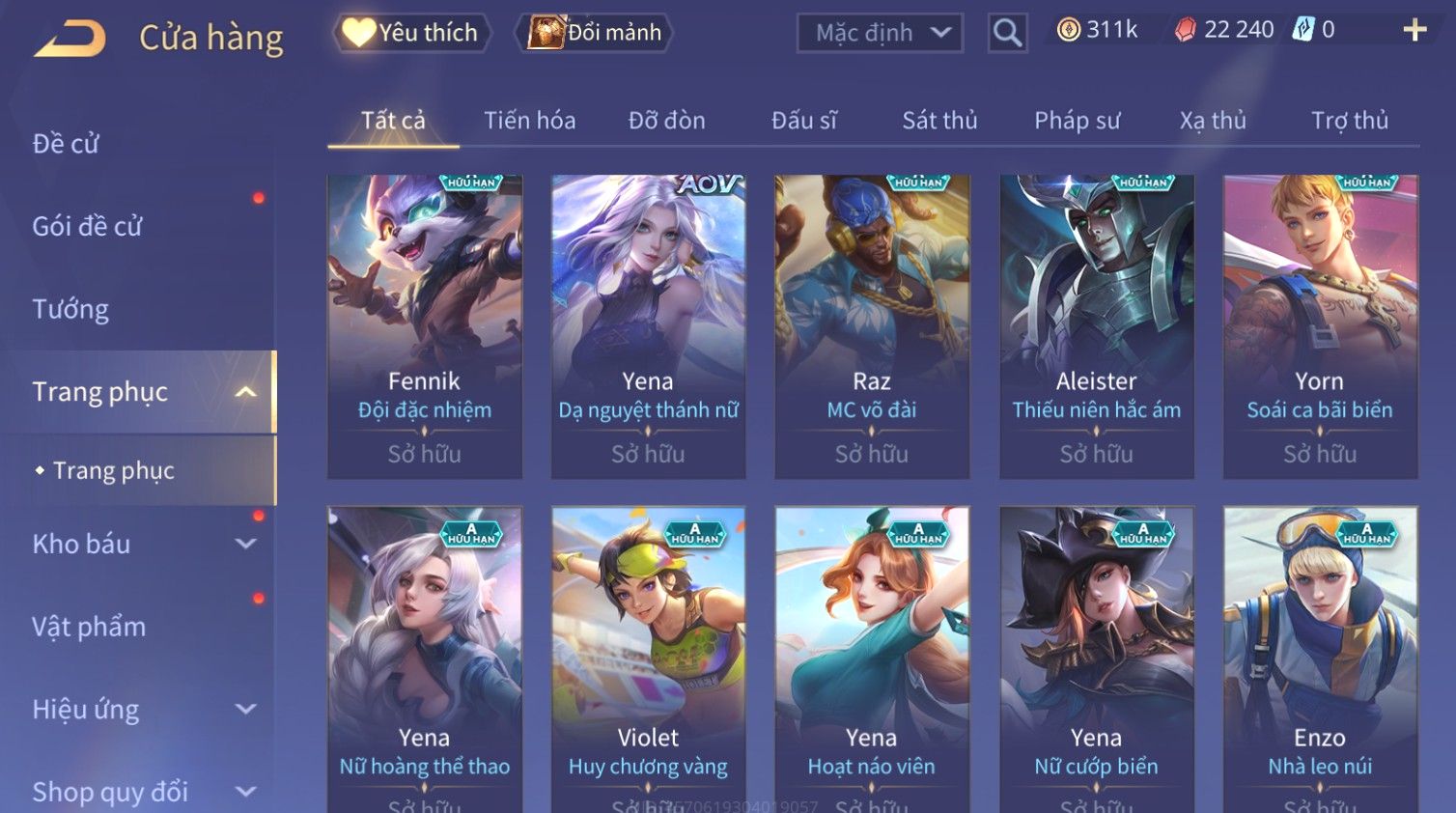The image size is (1456, 813).
Task: Select the Tiến hóa tab
Action: (529, 121)
